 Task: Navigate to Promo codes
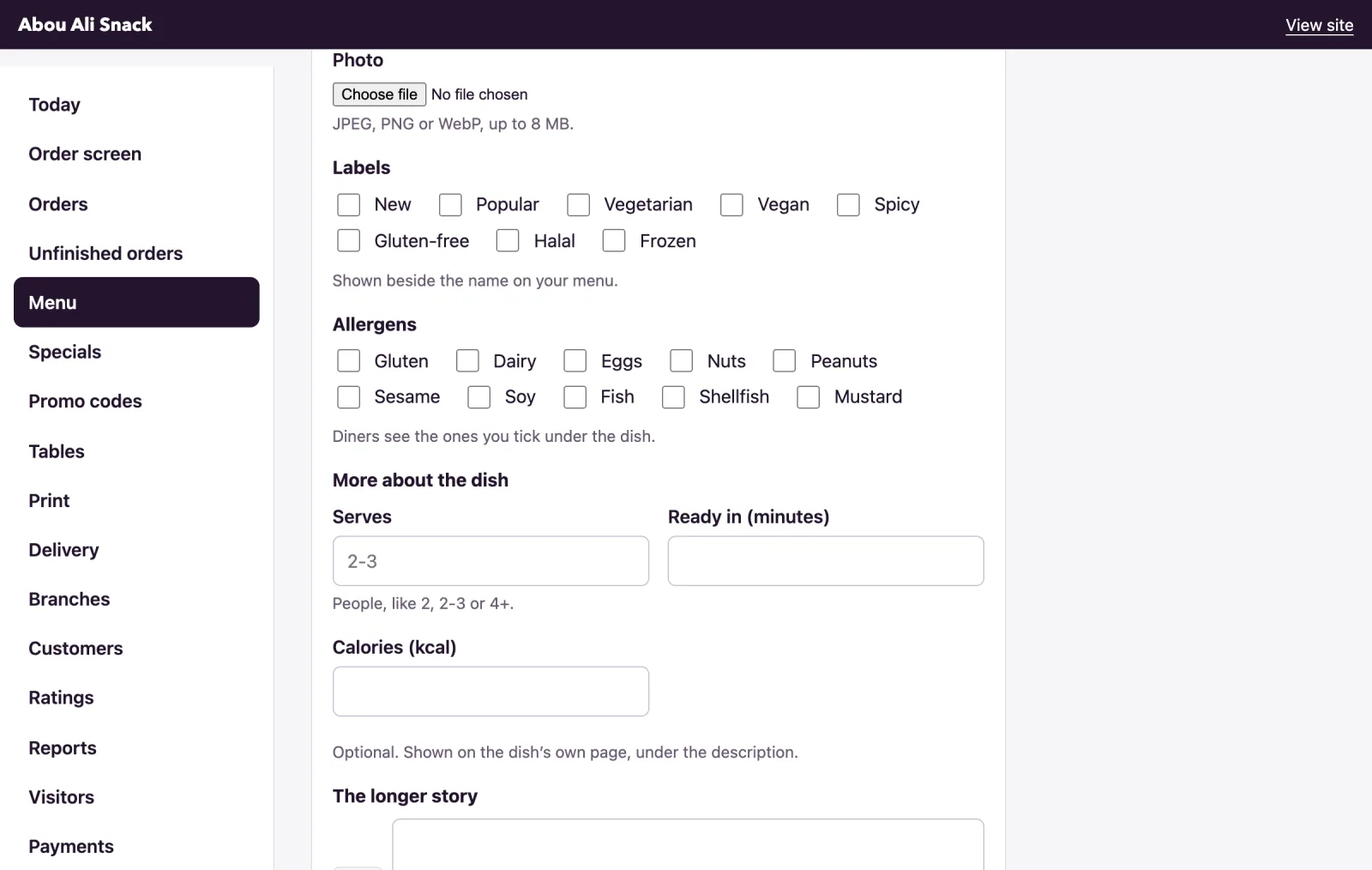pyautogui.click(x=136, y=402)
